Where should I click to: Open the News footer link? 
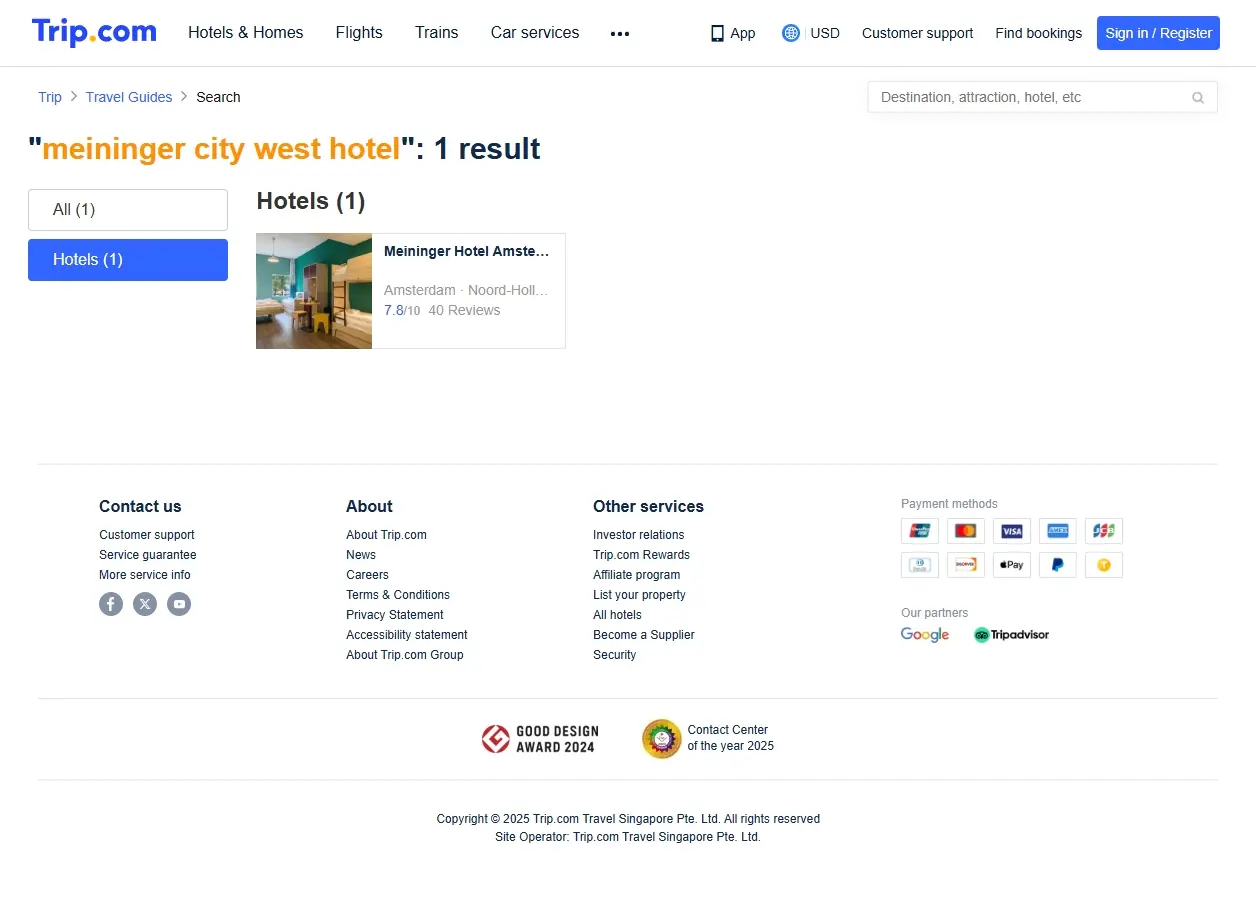[361, 555]
